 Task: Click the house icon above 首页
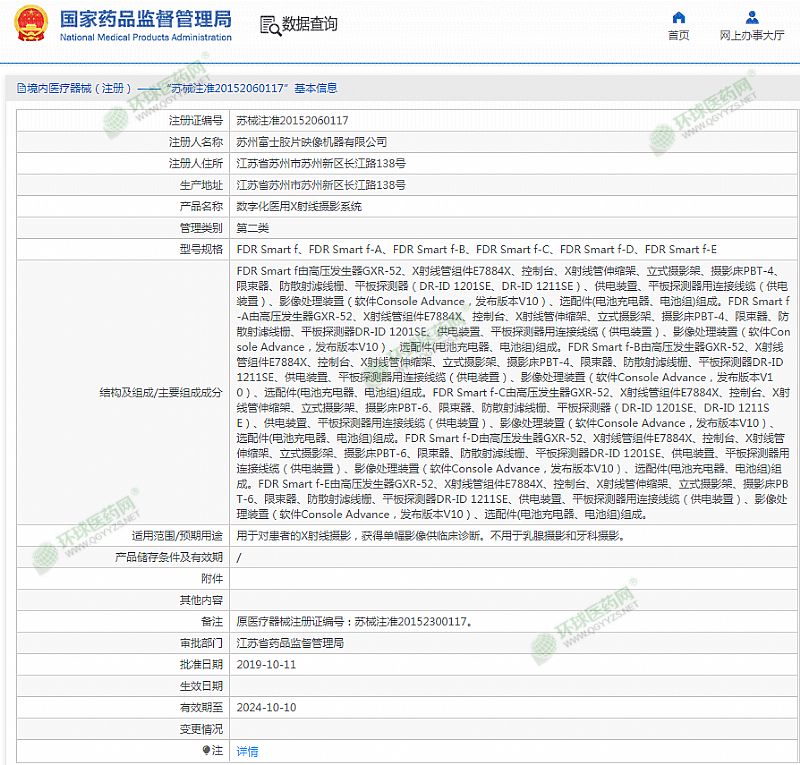point(678,17)
